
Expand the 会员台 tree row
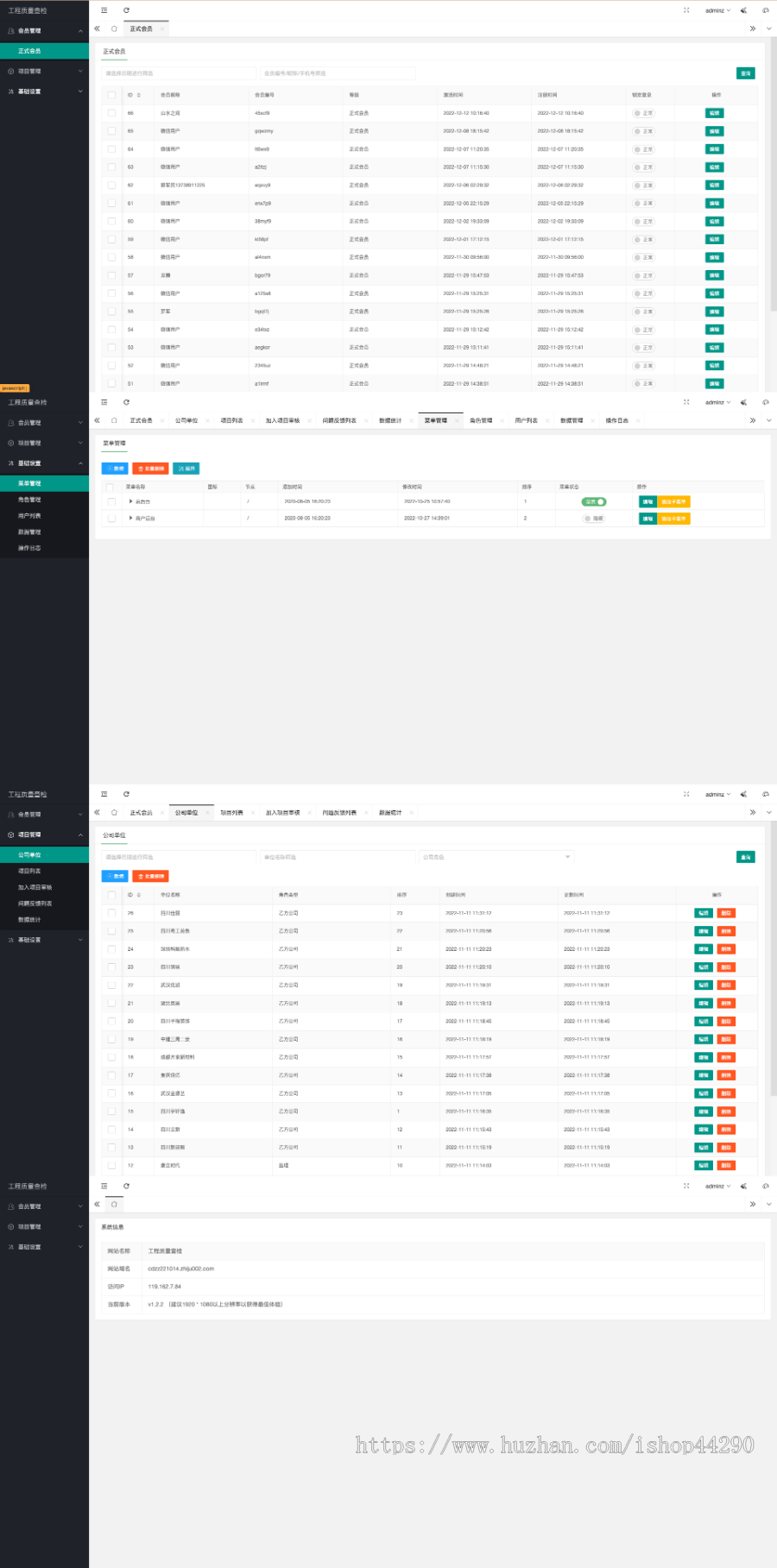click(x=131, y=501)
